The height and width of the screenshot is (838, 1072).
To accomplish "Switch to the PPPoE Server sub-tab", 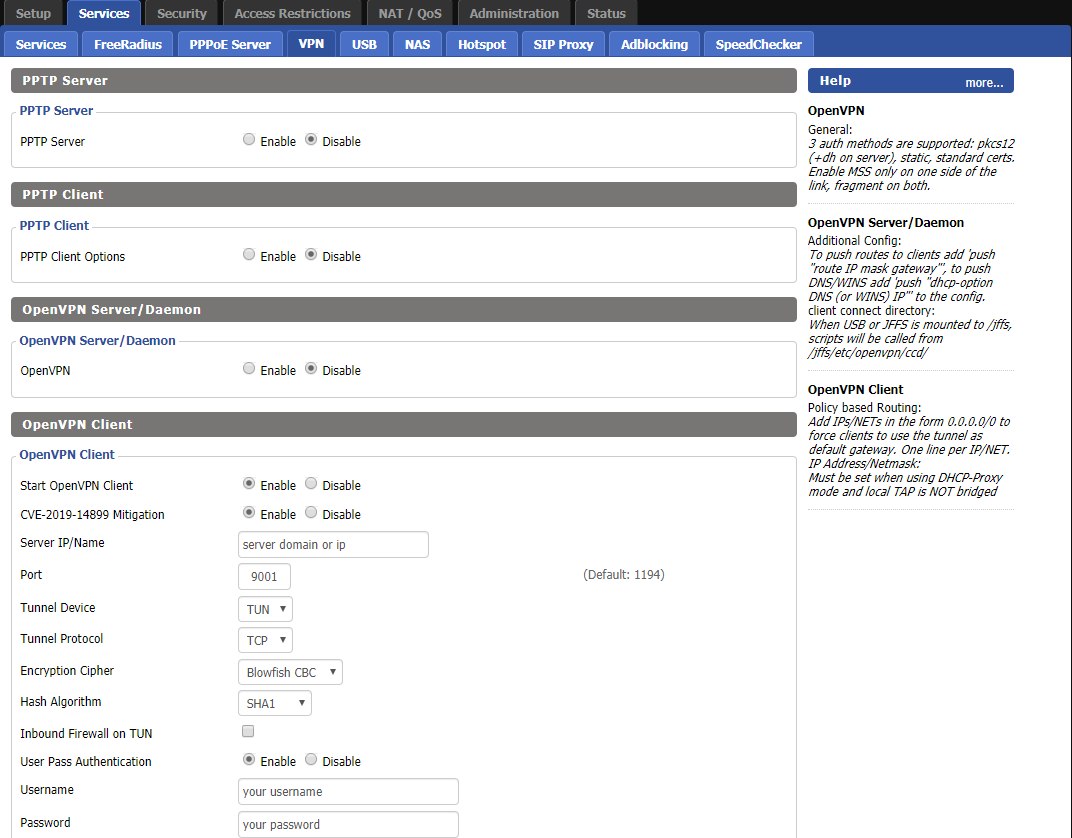I will (230, 44).
